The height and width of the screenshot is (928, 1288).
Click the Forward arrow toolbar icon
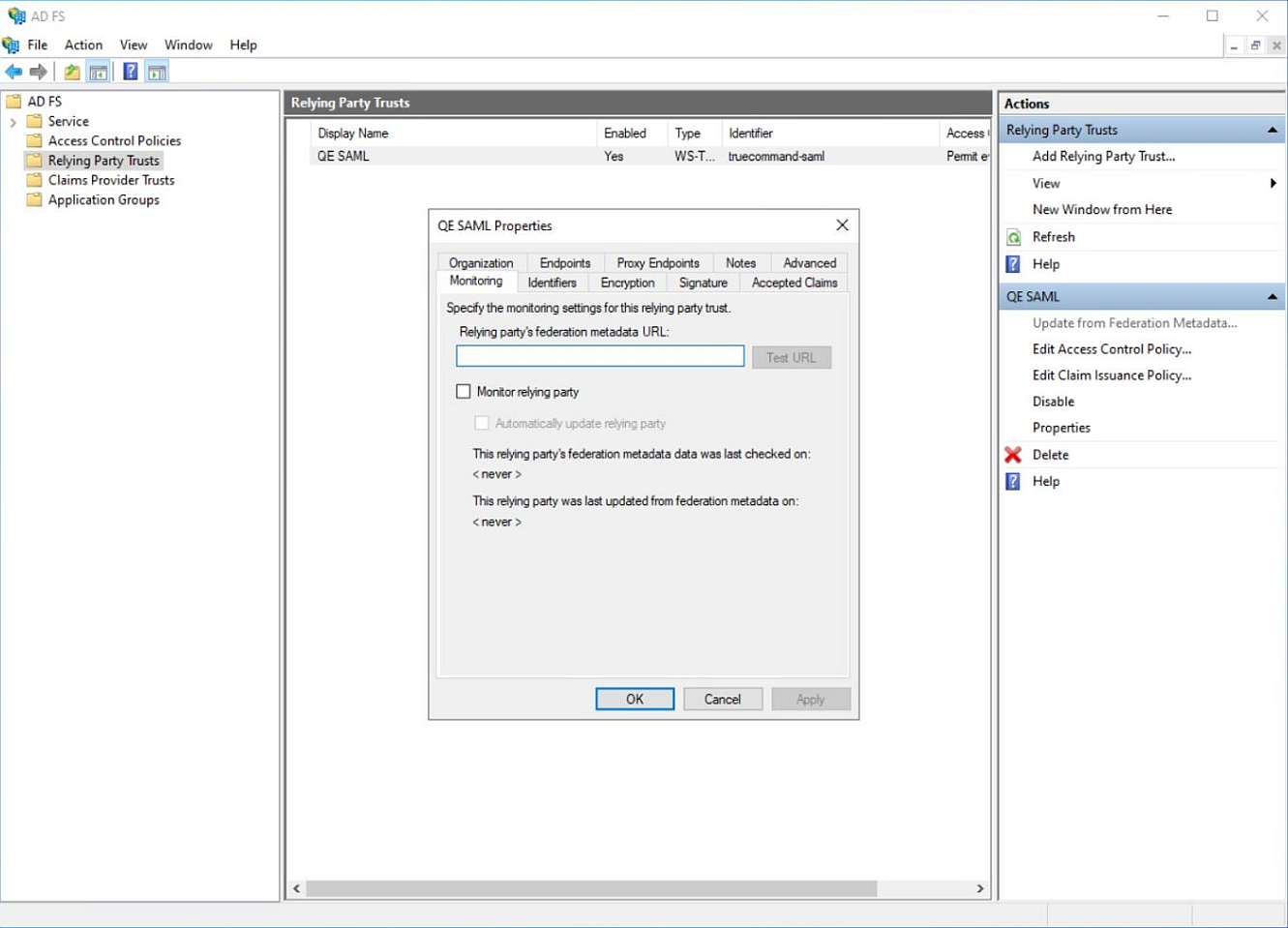[x=39, y=72]
